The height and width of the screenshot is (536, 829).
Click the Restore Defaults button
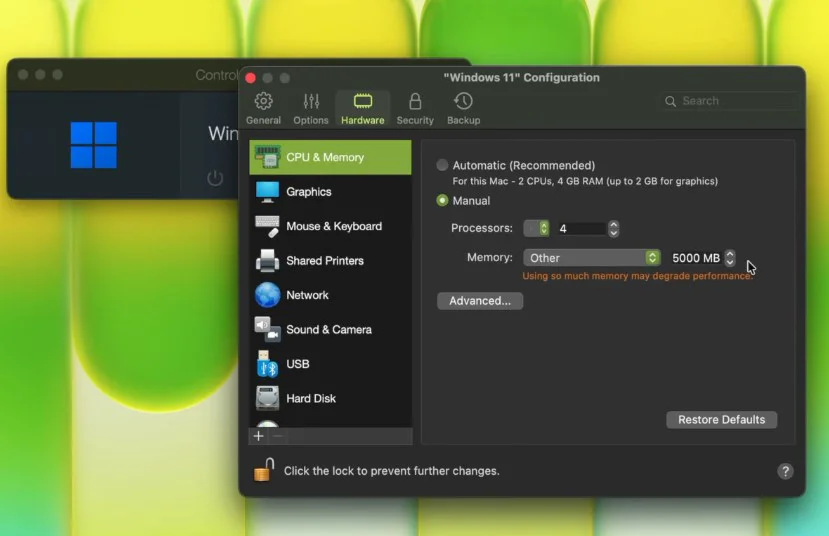coord(721,420)
